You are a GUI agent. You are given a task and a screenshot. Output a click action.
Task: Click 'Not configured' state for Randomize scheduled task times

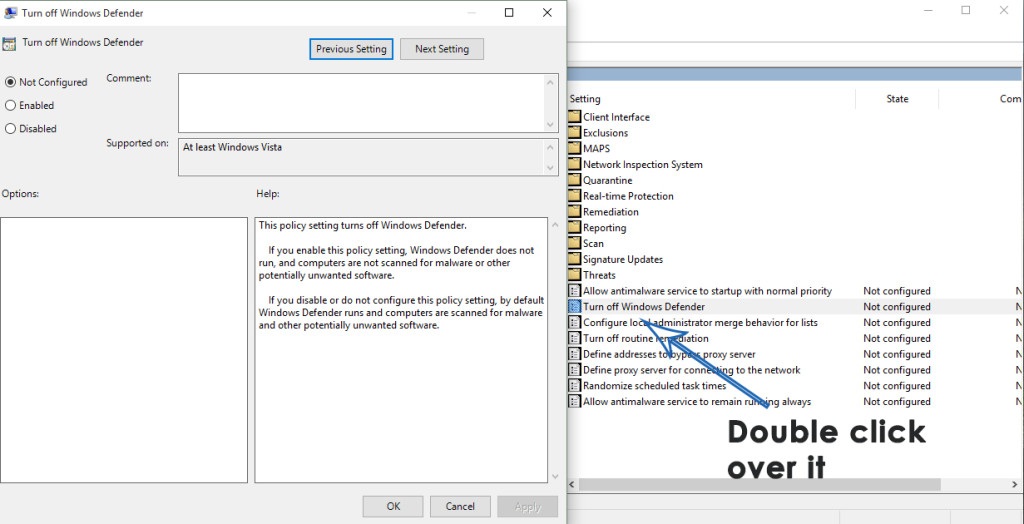[x=897, y=385]
